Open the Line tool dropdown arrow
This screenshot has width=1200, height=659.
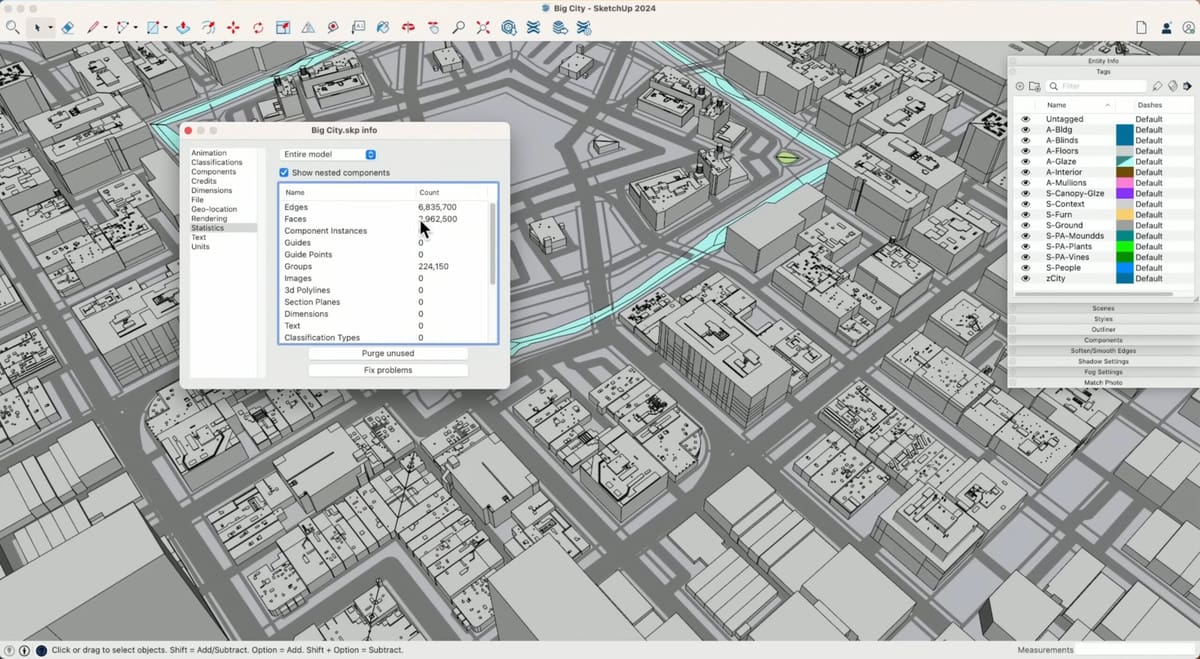pyautogui.click(x=106, y=29)
